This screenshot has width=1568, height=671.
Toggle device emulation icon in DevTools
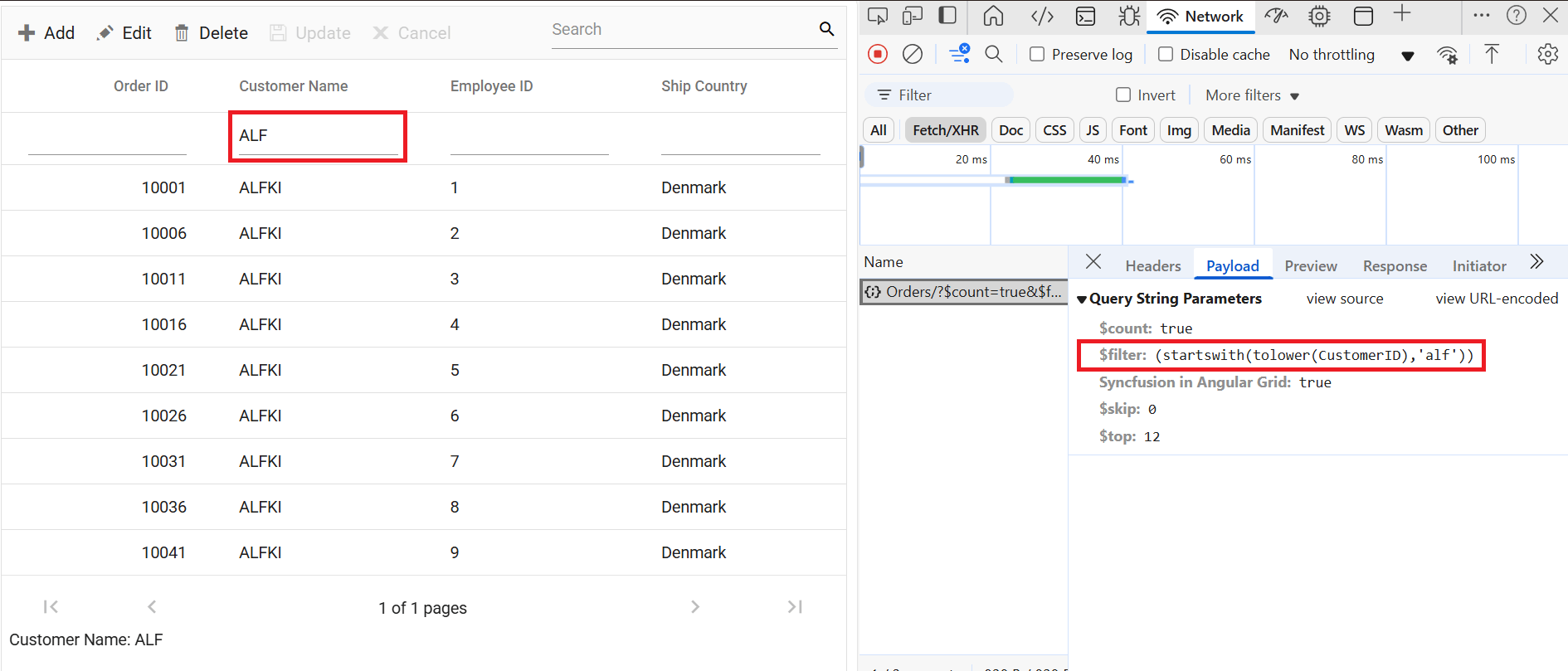(913, 16)
